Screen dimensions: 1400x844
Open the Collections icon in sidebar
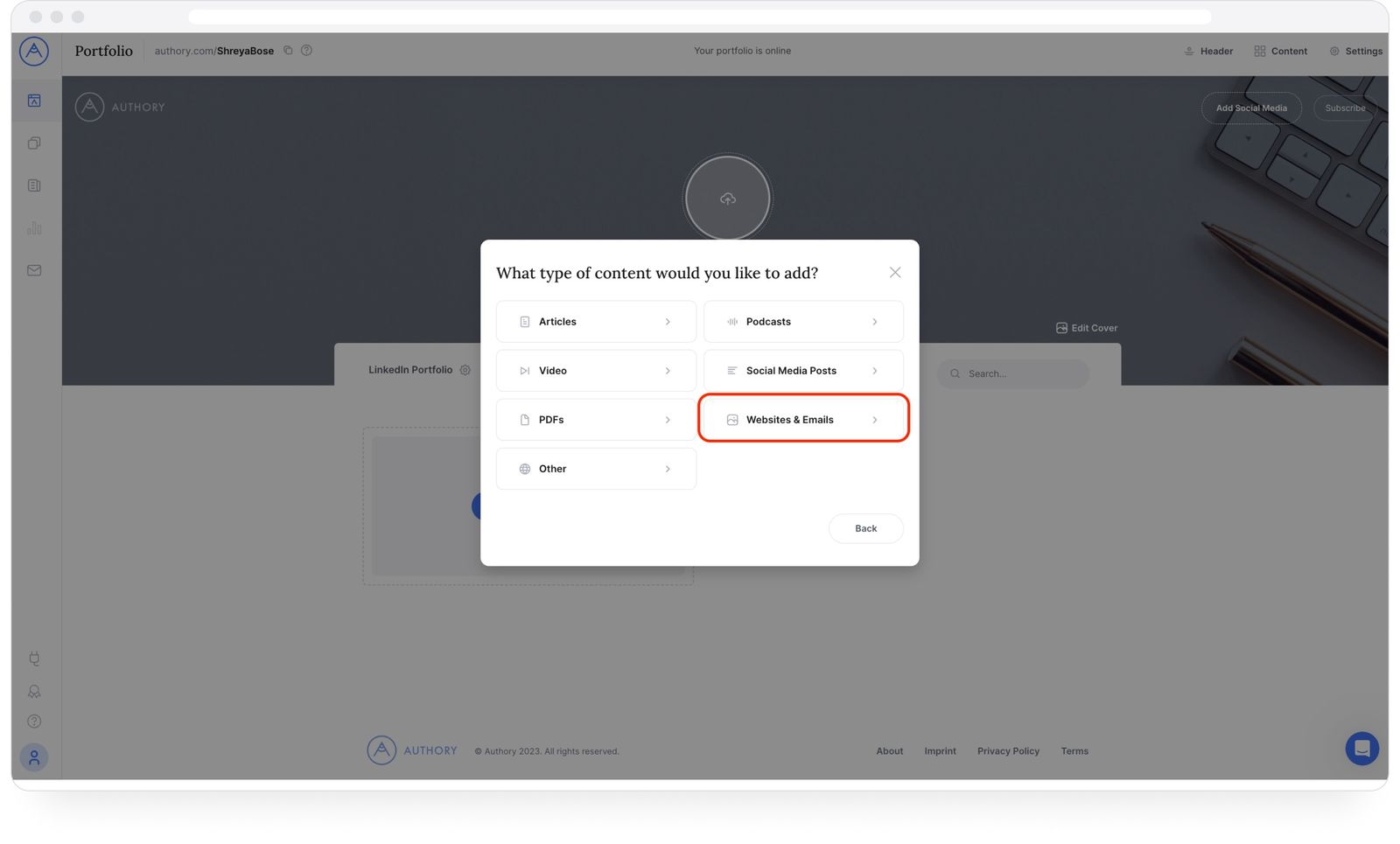34,143
